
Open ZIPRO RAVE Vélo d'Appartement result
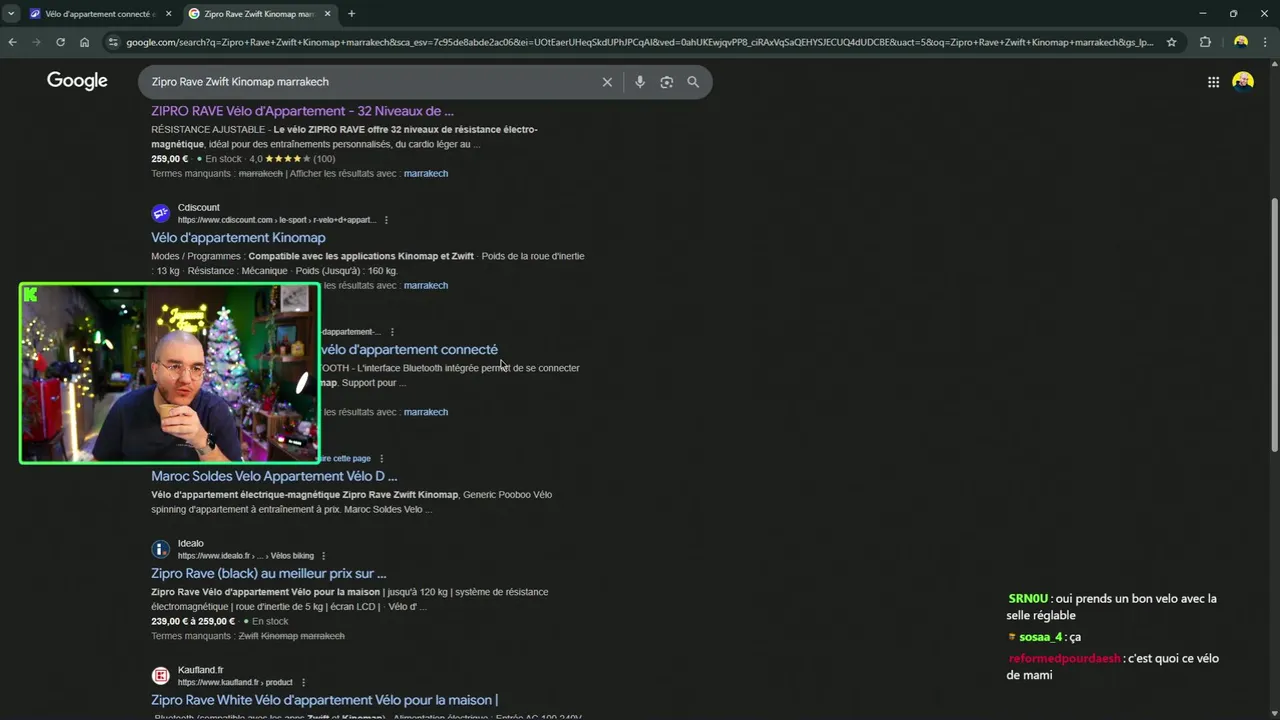pos(302,111)
